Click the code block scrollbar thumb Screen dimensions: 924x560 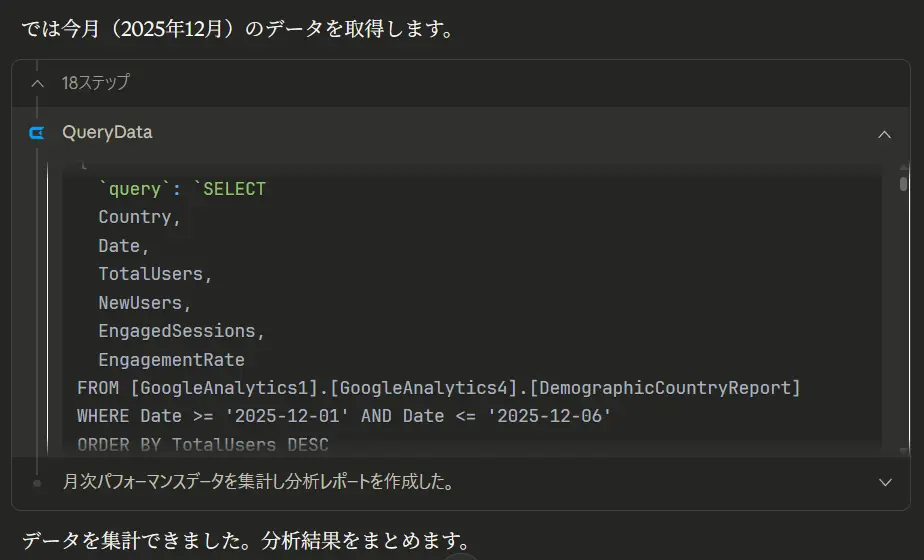pyautogui.click(x=903, y=184)
